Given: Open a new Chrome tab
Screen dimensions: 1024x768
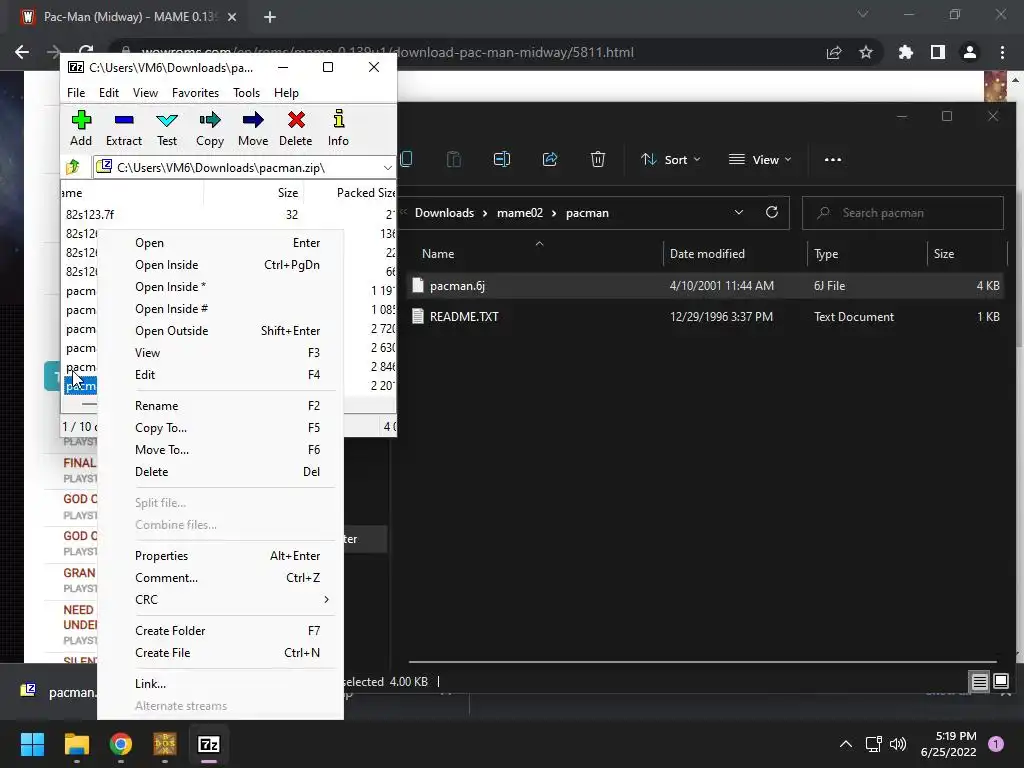Looking at the screenshot, I should point(270,17).
